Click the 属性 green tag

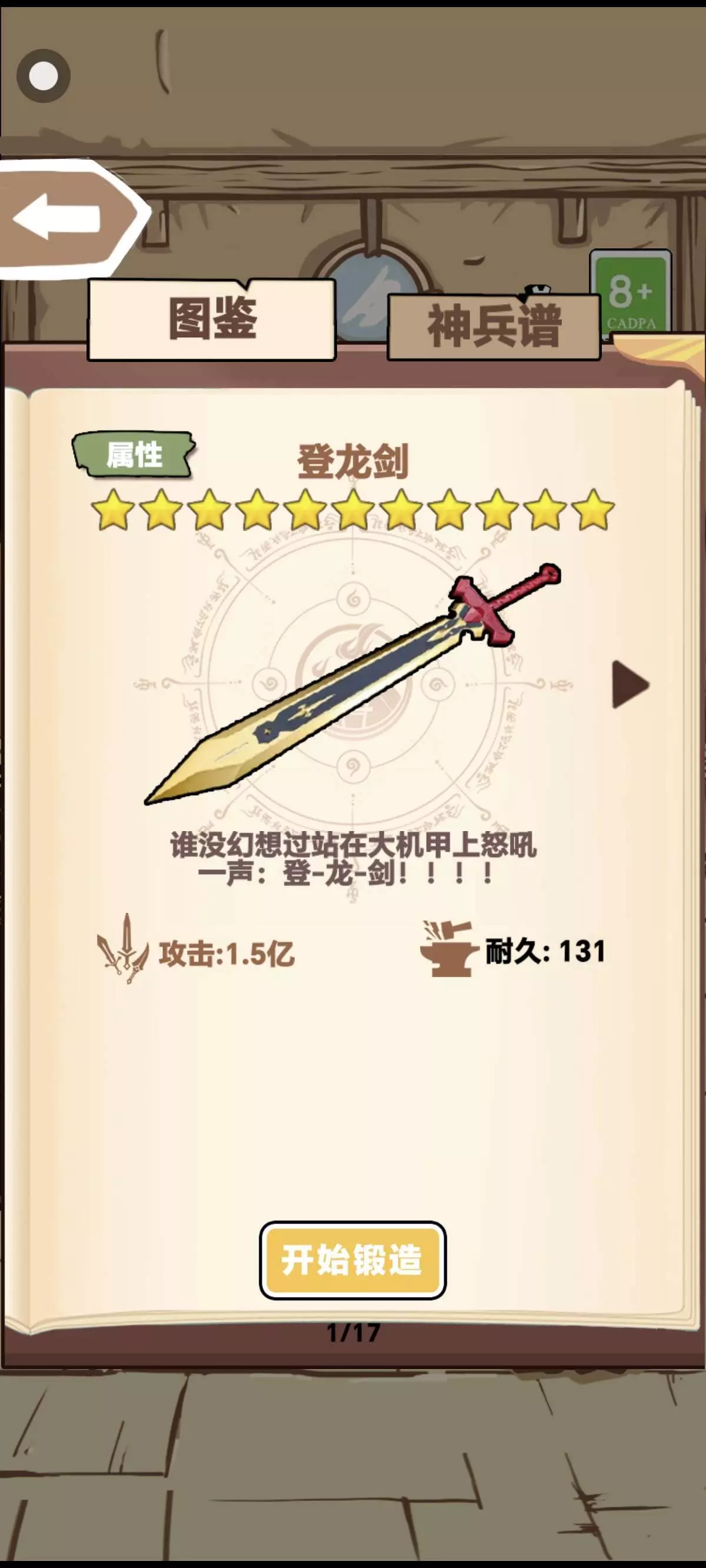[x=134, y=455]
